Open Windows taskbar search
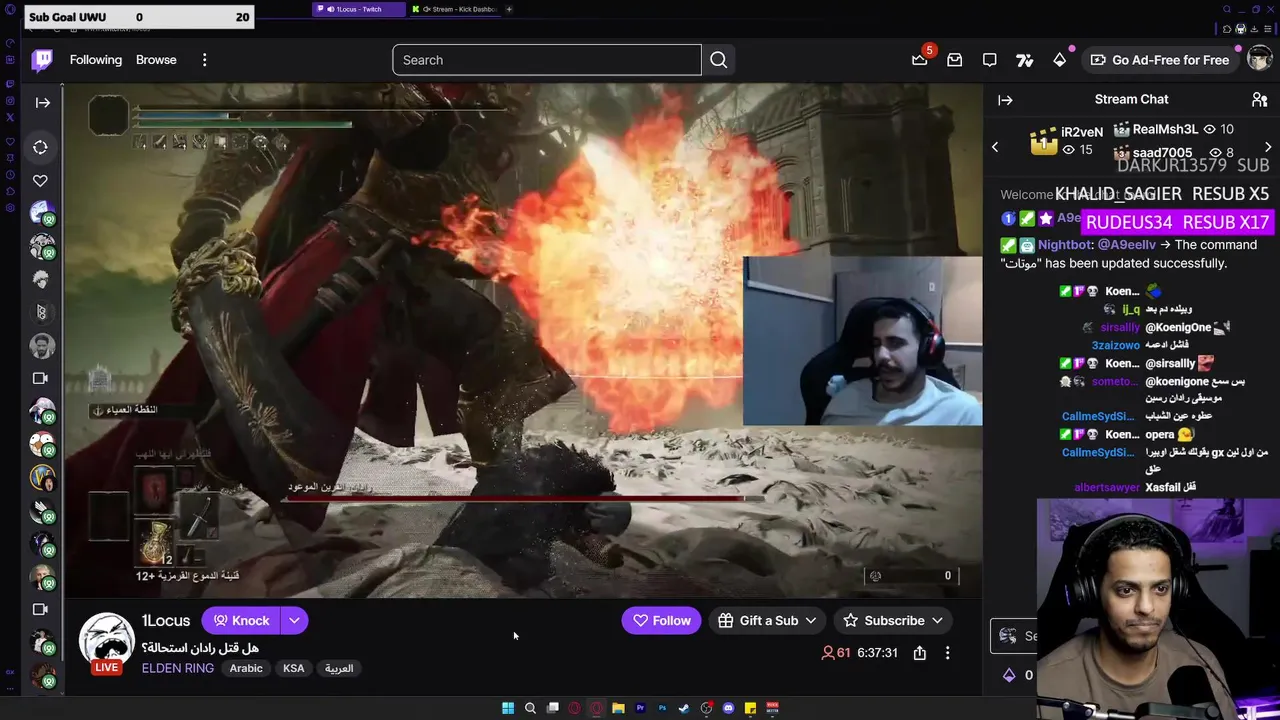Screen dimensions: 1280x720 click(x=530, y=708)
